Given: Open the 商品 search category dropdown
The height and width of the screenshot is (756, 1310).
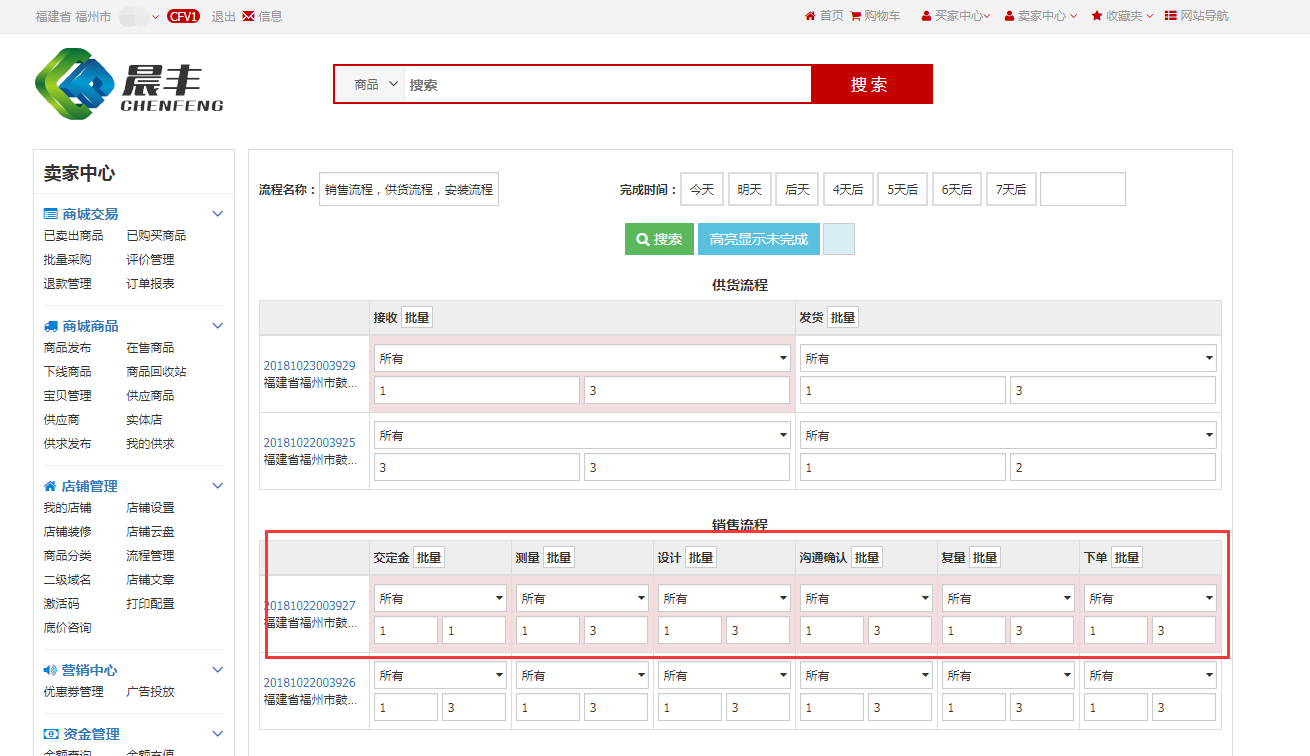Looking at the screenshot, I should point(376,85).
